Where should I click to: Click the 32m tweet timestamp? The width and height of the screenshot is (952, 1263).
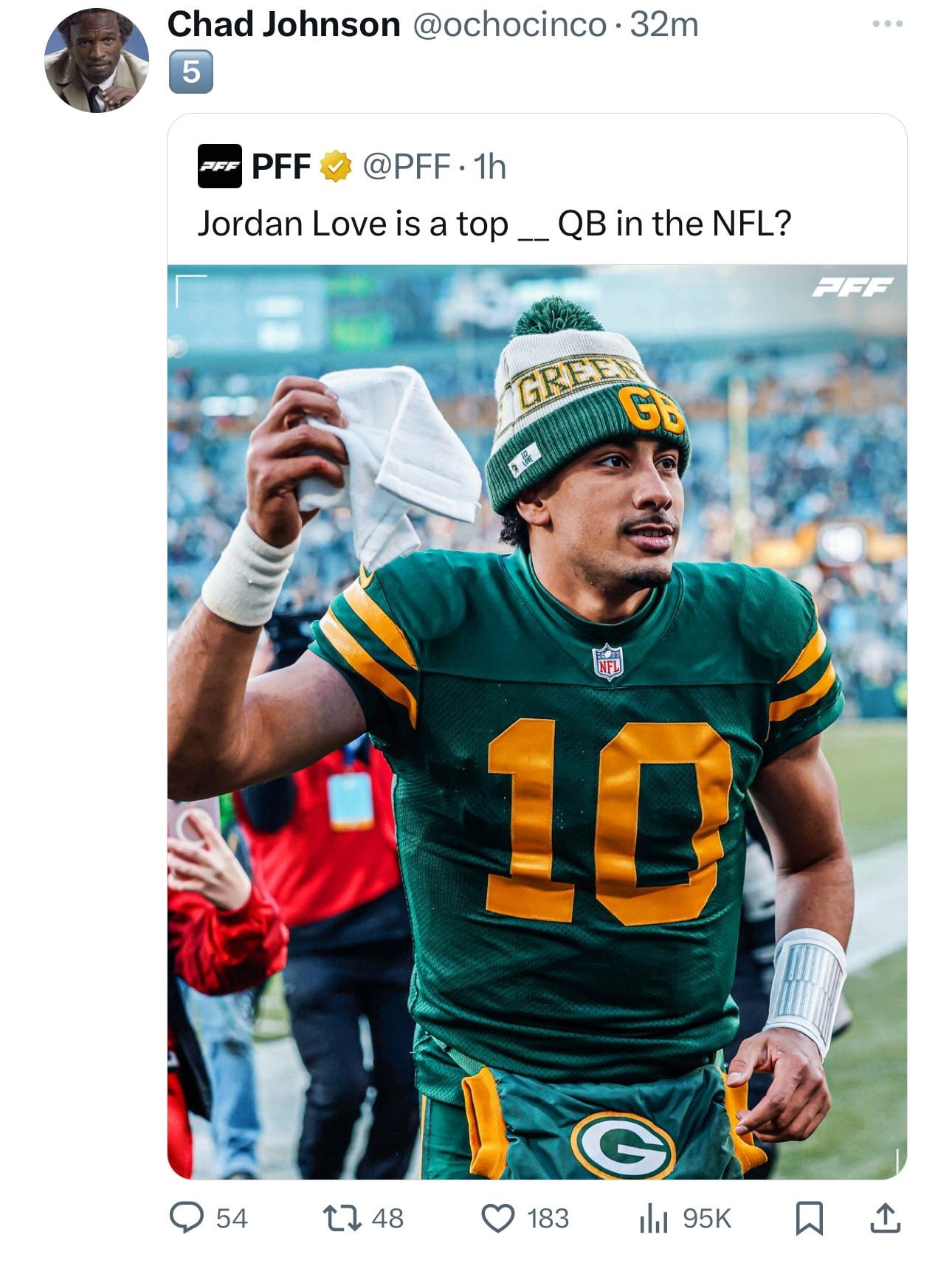click(664, 25)
